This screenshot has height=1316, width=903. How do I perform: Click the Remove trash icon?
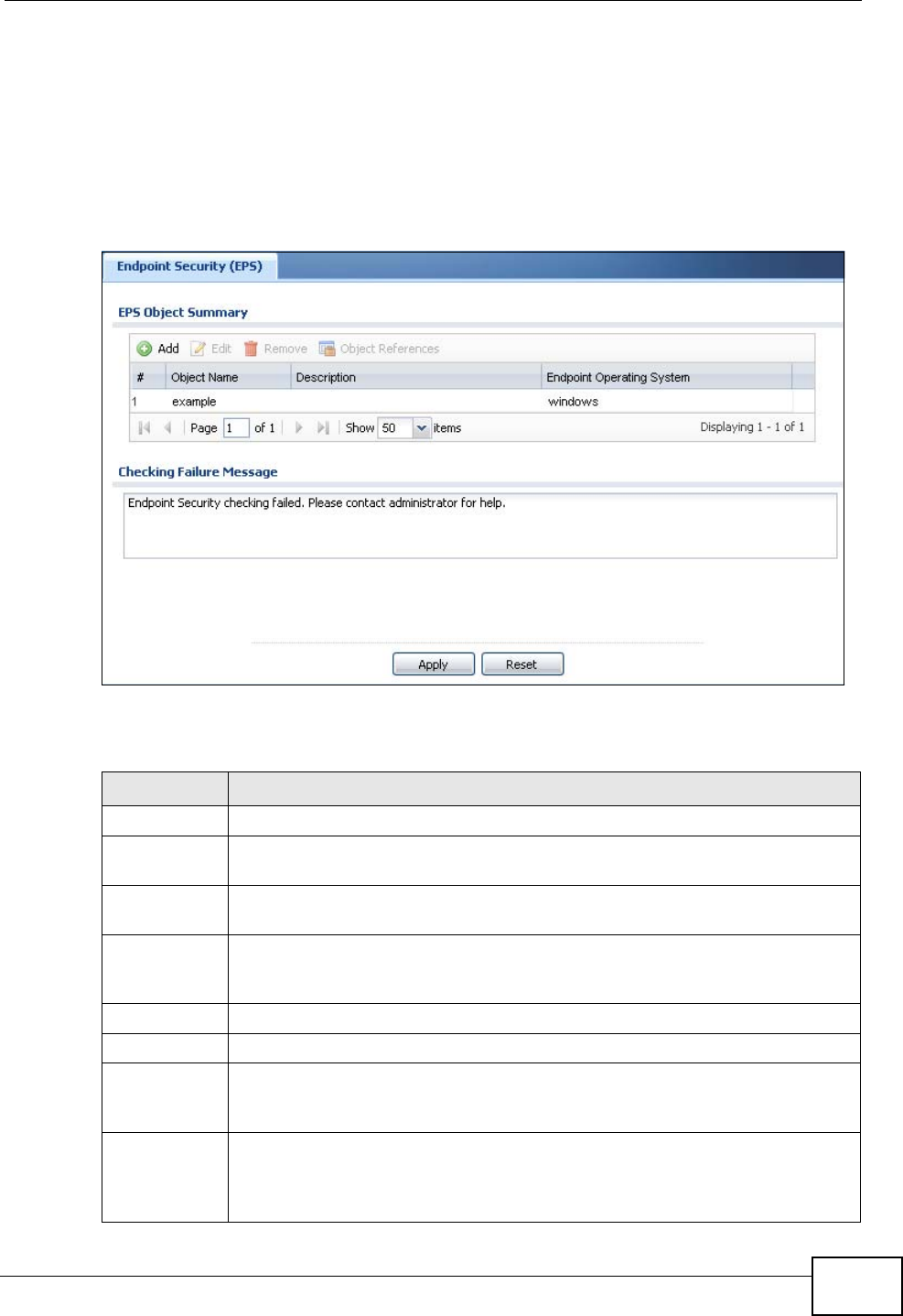251,349
